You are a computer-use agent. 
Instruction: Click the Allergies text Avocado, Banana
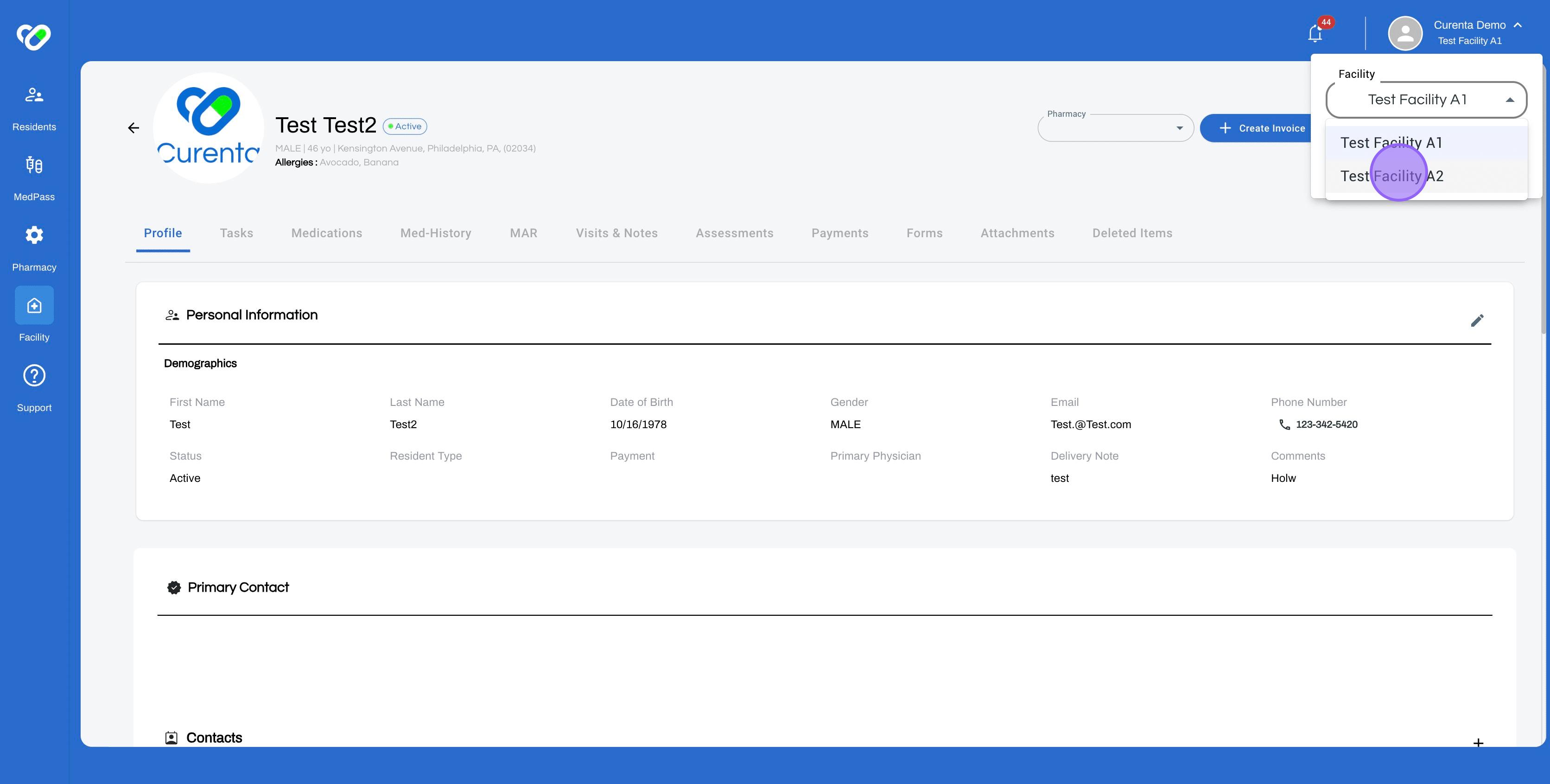359,163
